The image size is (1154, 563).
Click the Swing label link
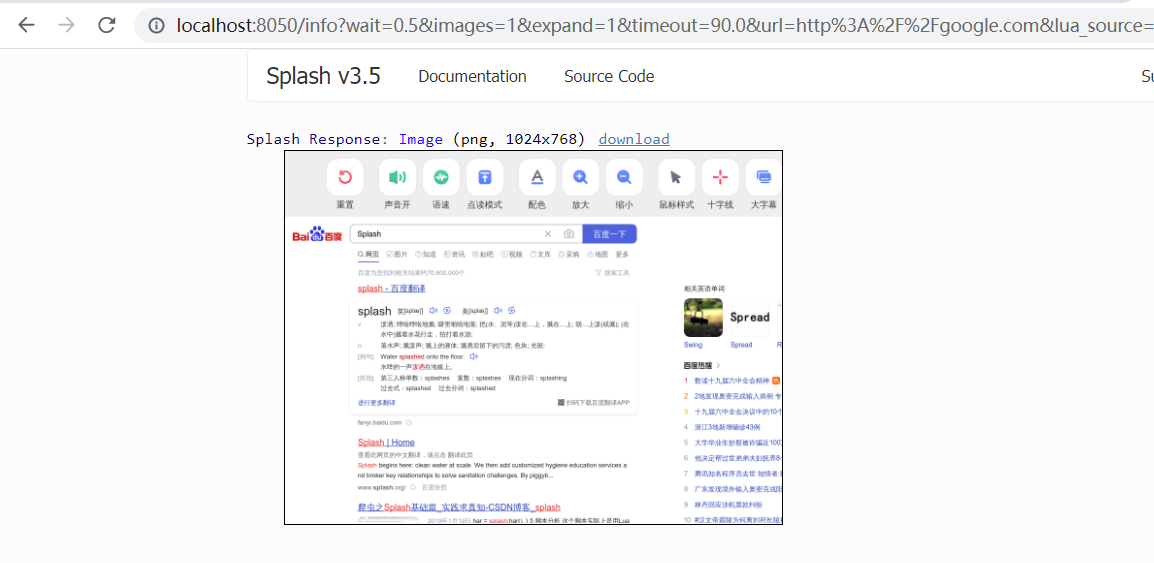click(693, 345)
